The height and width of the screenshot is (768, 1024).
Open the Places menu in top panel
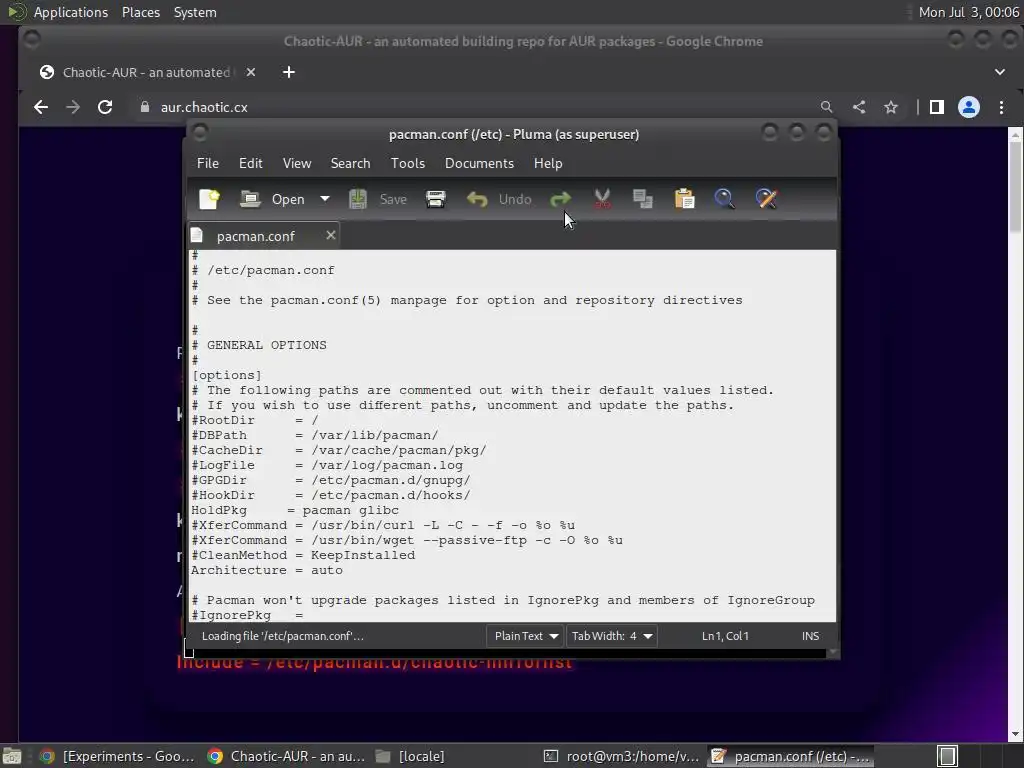click(x=140, y=12)
